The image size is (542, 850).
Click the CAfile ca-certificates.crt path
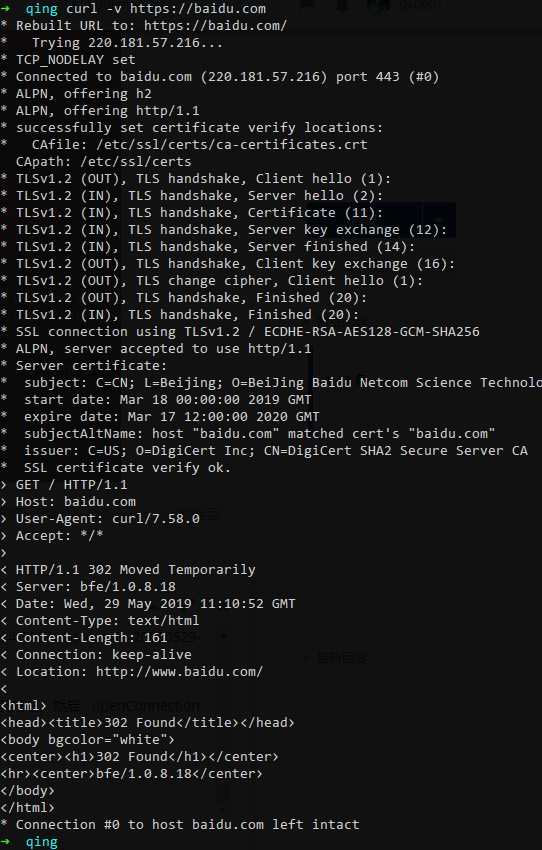pyautogui.click(x=232, y=145)
